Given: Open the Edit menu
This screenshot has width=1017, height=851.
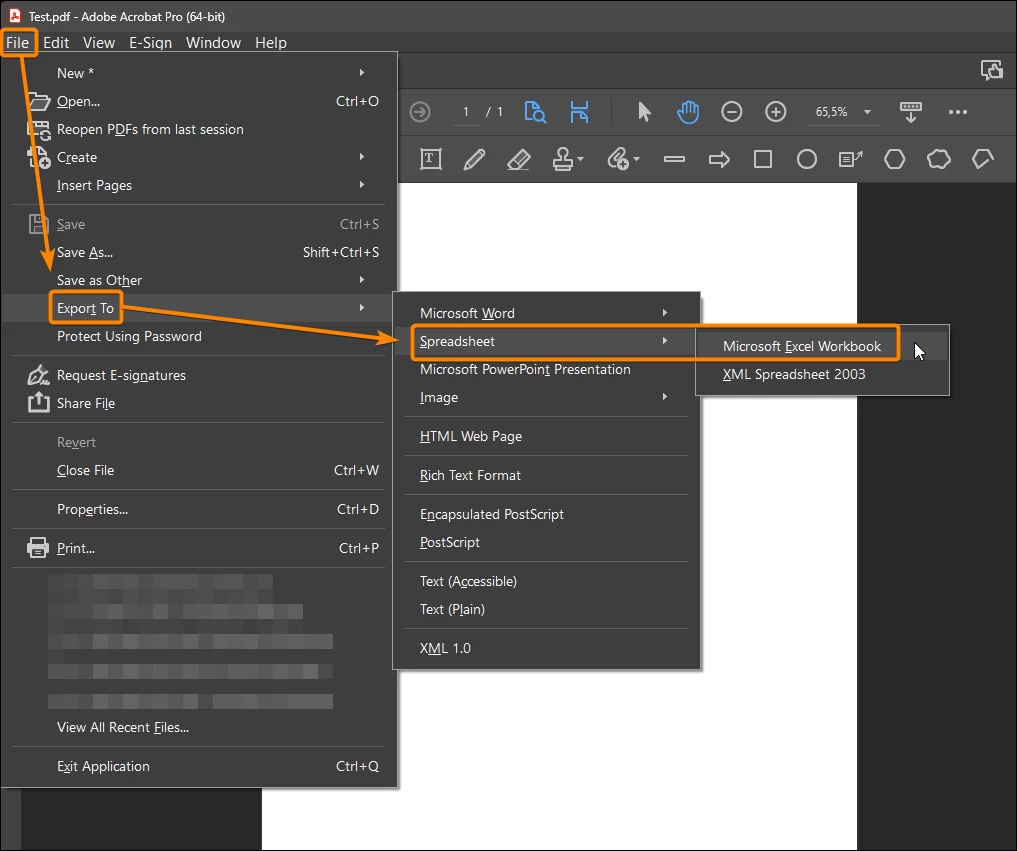Looking at the screenshot, I should tap(56, 43).
